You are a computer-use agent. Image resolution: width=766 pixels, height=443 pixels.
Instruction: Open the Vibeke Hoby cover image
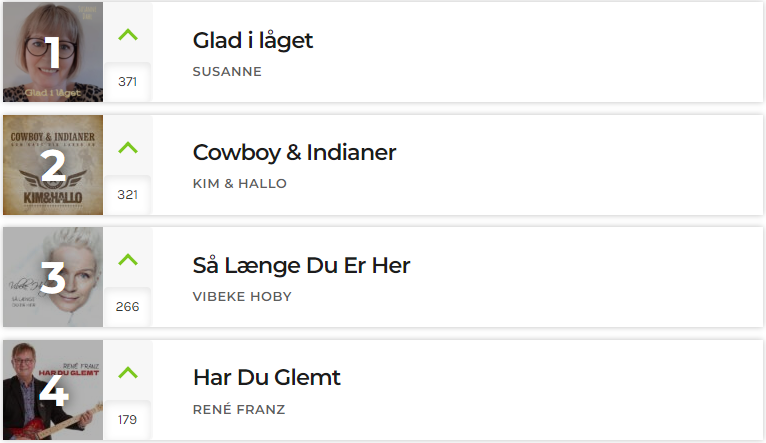pos(53,277)
